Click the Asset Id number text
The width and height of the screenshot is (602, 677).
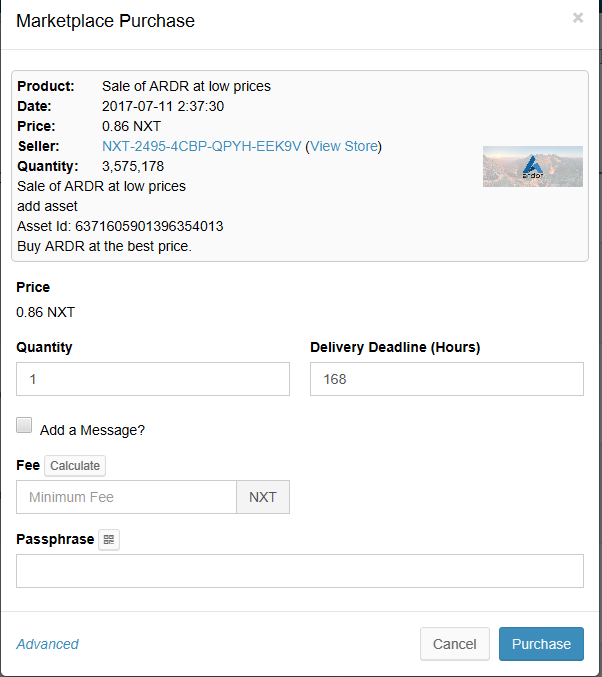[149, 226]
